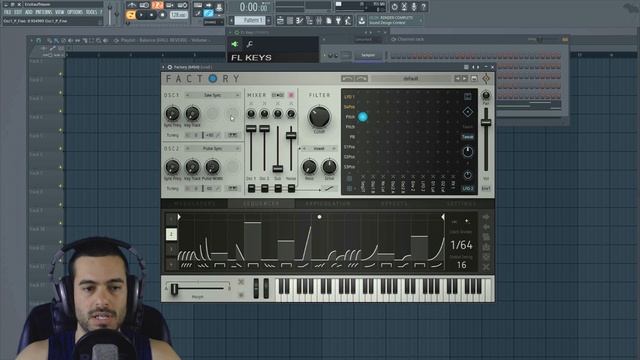The height and width of the screenshot is (360, 640).
Task: Toggle the Osc 1 filter routing button below fader
Action: [251, 188]
